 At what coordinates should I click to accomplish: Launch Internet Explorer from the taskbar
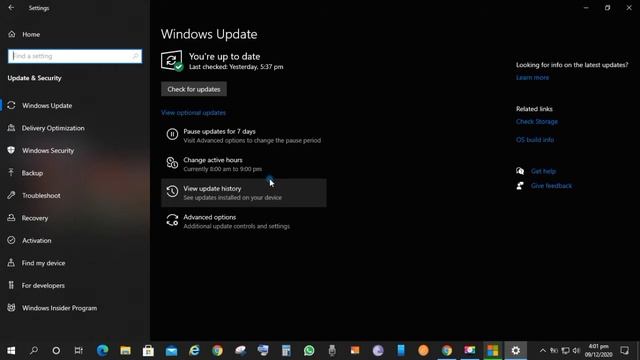click(x=194, y=350)
